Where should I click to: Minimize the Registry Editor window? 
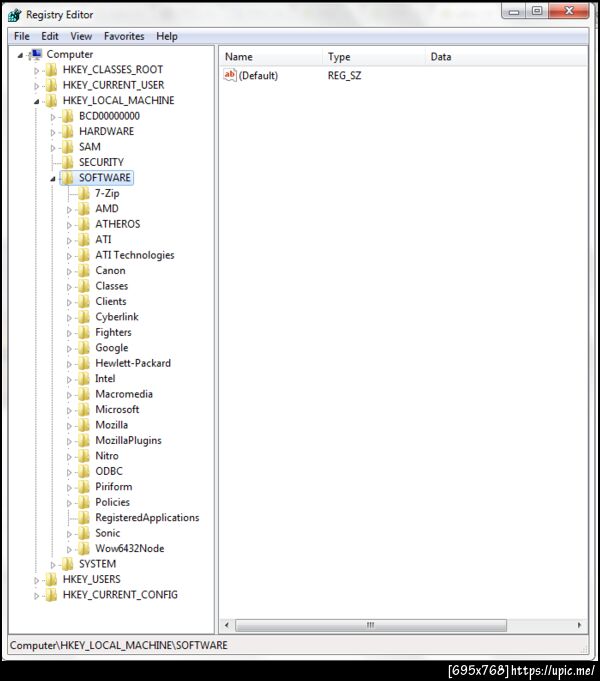(514, 11)
